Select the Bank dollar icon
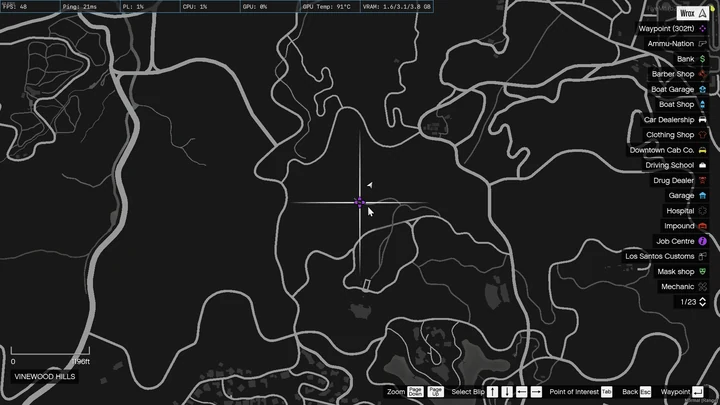 (x=703, y=59)
